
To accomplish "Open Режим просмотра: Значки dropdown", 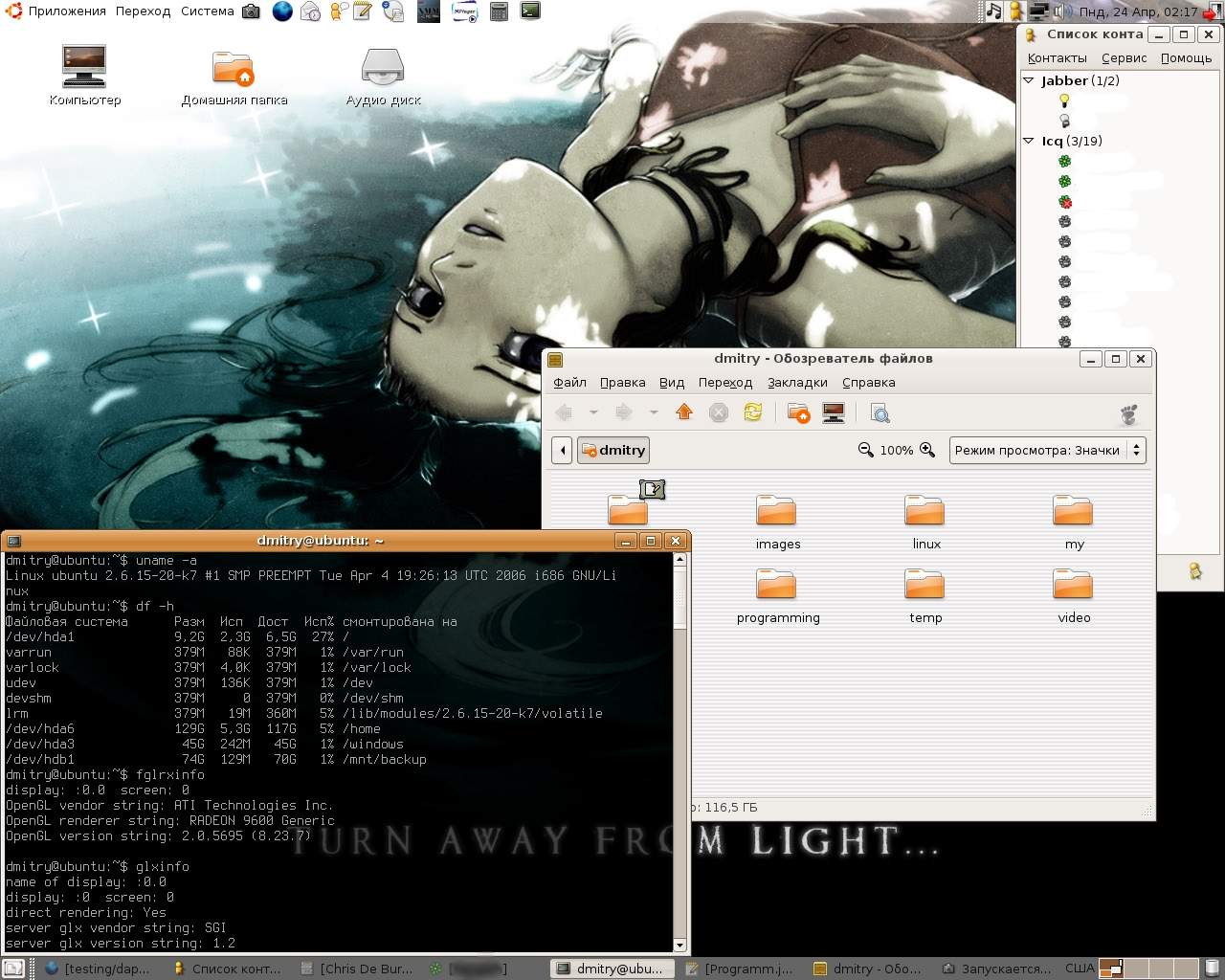I will [1047, 450].
